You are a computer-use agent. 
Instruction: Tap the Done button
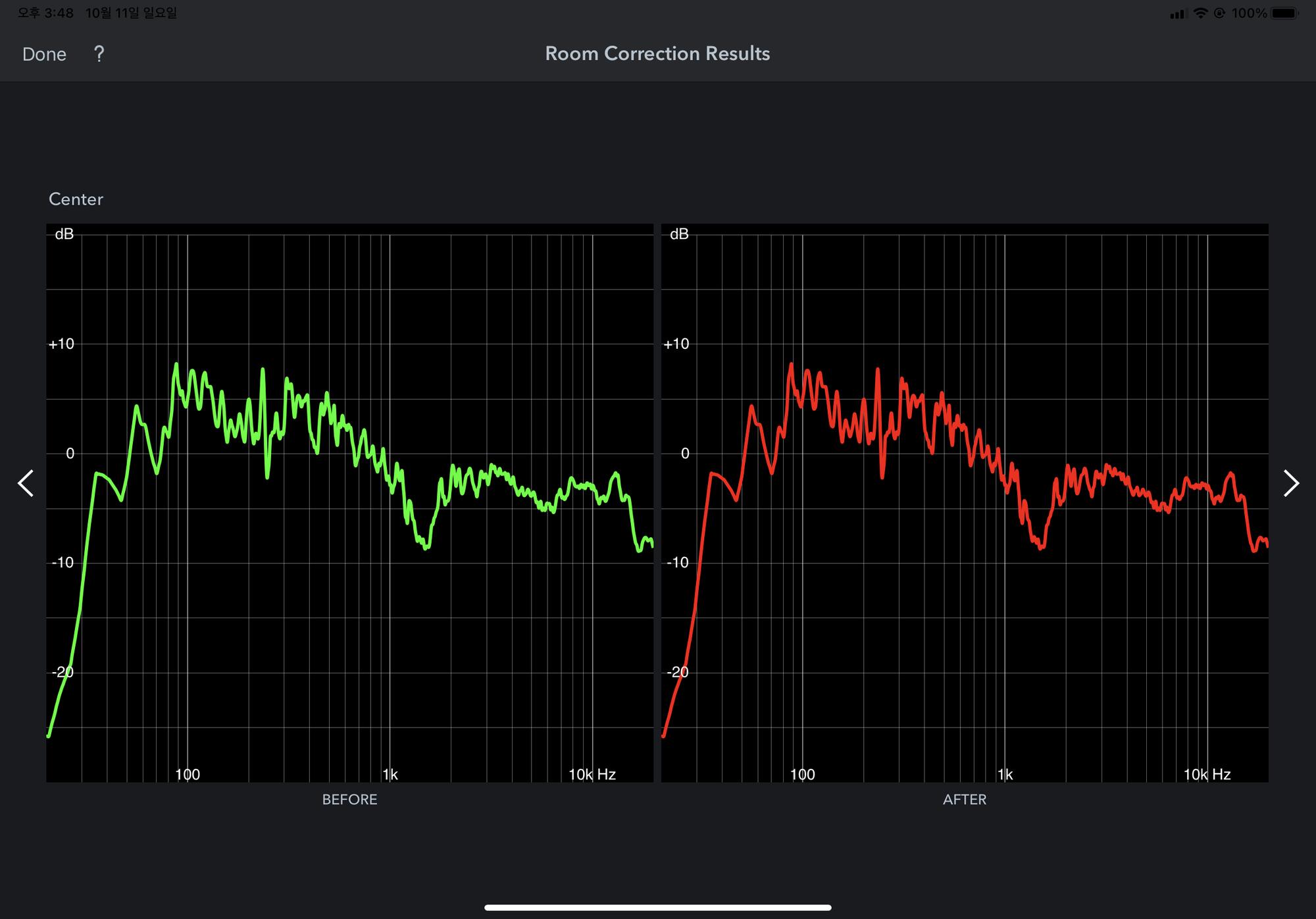(44, 54)
